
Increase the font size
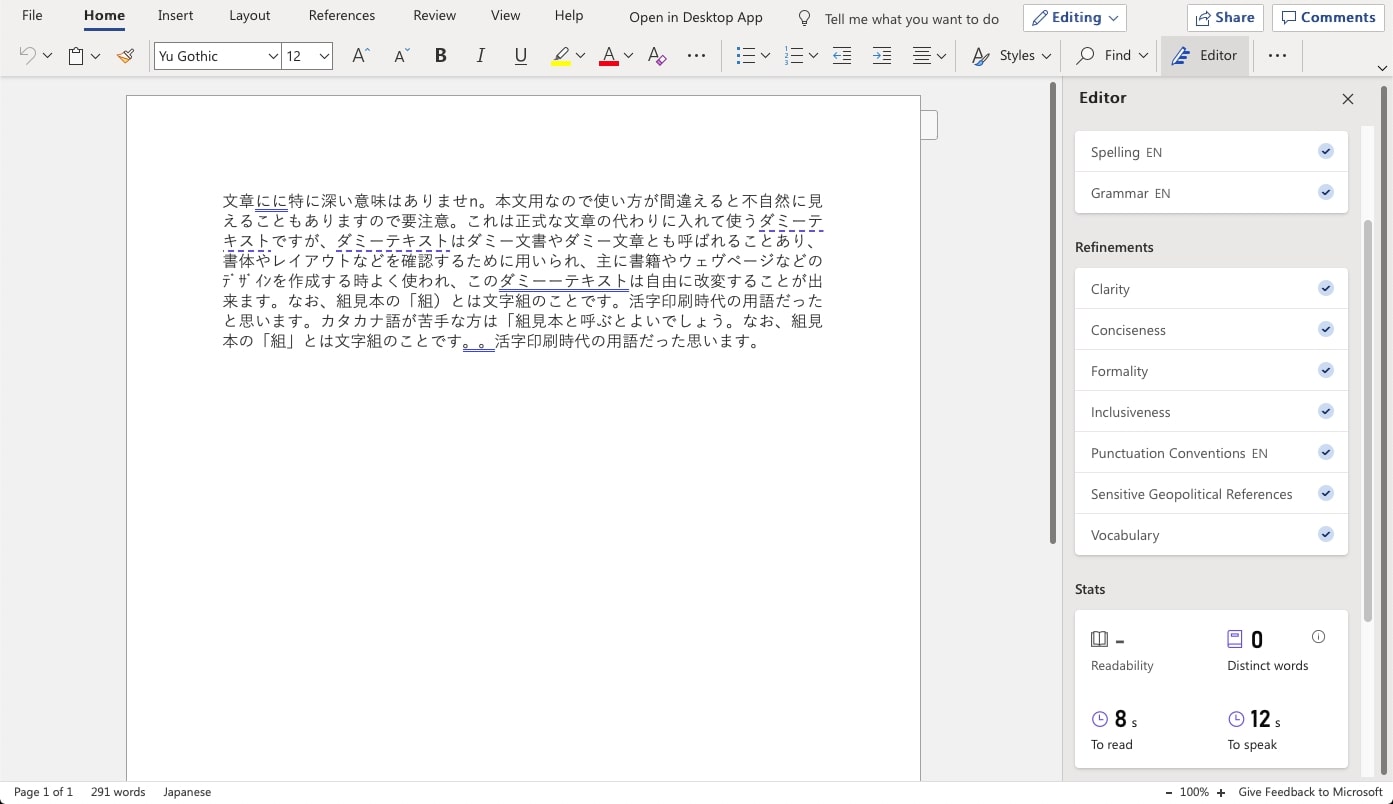coord(359,56)
